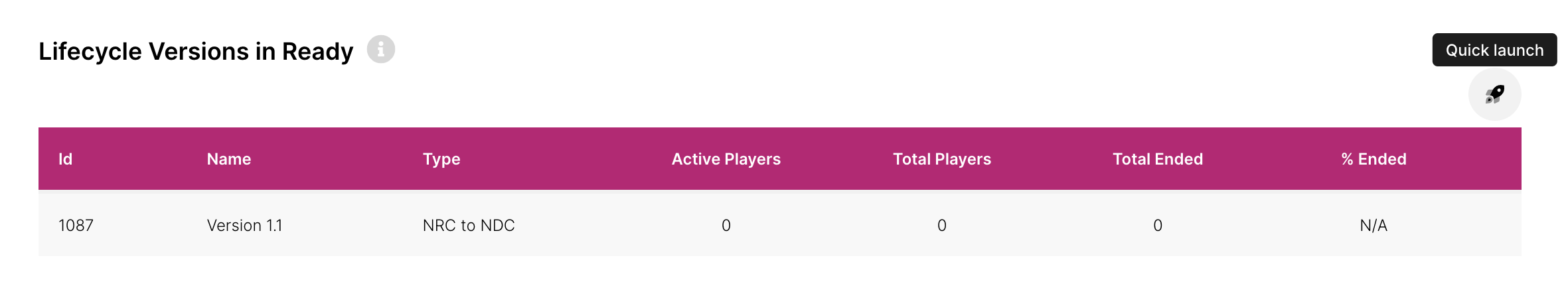Click the Total Players value for Version 1.1
The width and height of the screenshot is (1568, 292).
pos(941,226)
